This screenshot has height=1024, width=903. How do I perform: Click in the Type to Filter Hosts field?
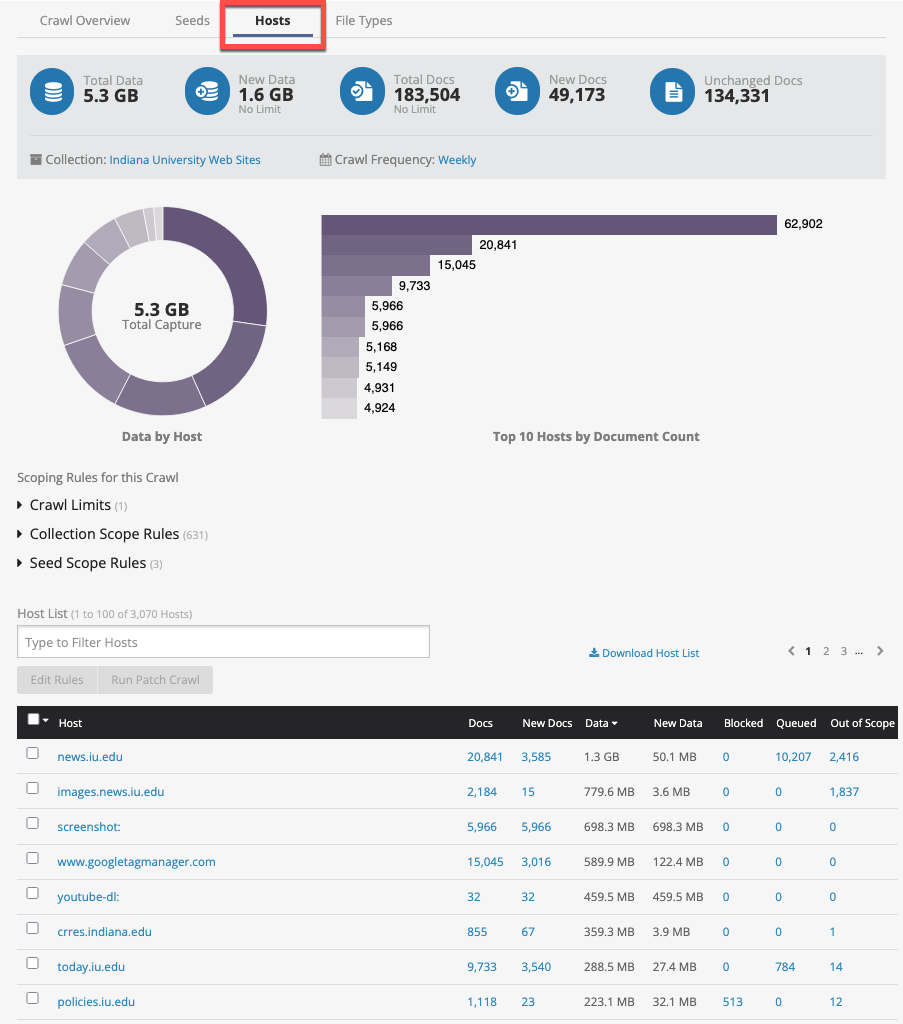[x=223, y=642]
